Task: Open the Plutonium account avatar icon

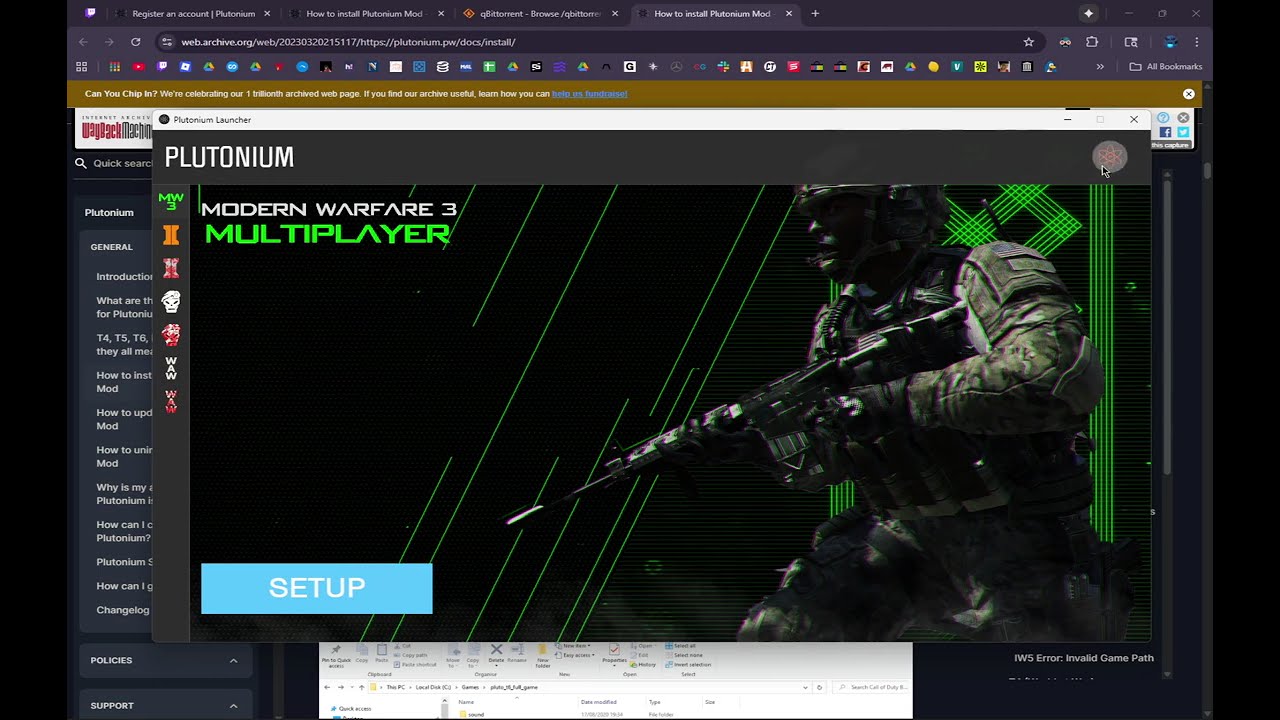Action: 1109,157
